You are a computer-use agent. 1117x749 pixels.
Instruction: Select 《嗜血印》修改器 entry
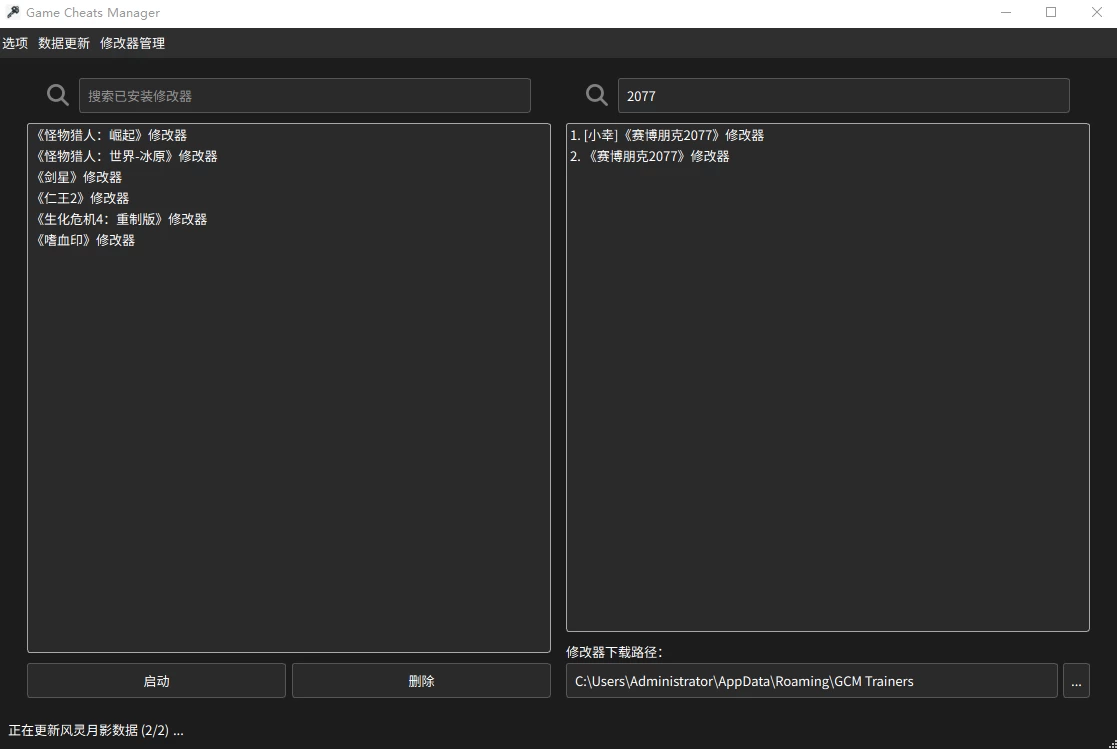[289, 240]
